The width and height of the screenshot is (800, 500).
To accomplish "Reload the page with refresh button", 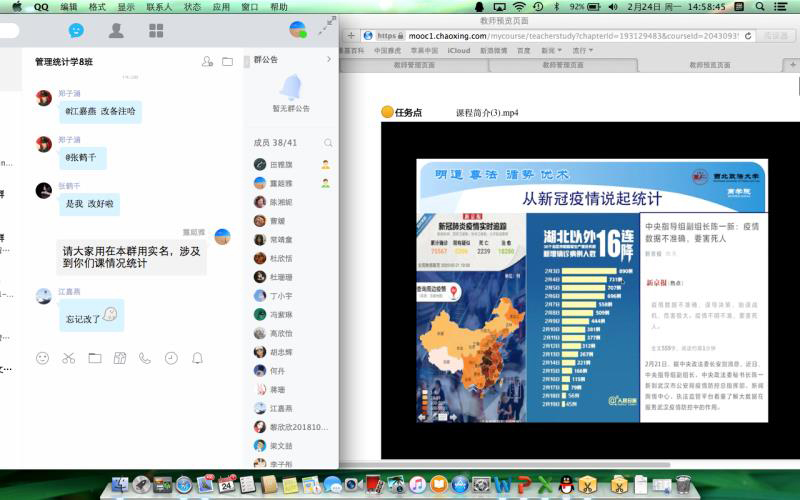I will pyautogui.click(x=743, y=35).
